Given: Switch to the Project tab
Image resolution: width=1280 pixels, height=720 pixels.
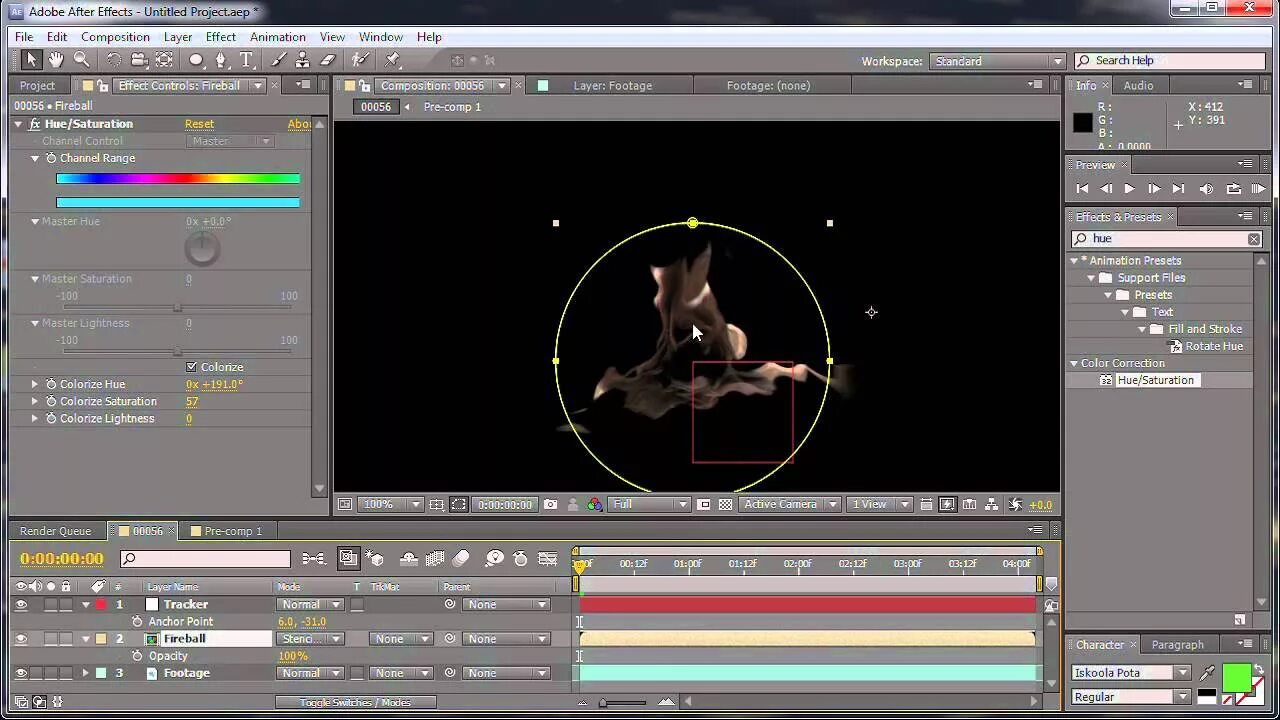Looking at the screenshot, I should [38, 86].
